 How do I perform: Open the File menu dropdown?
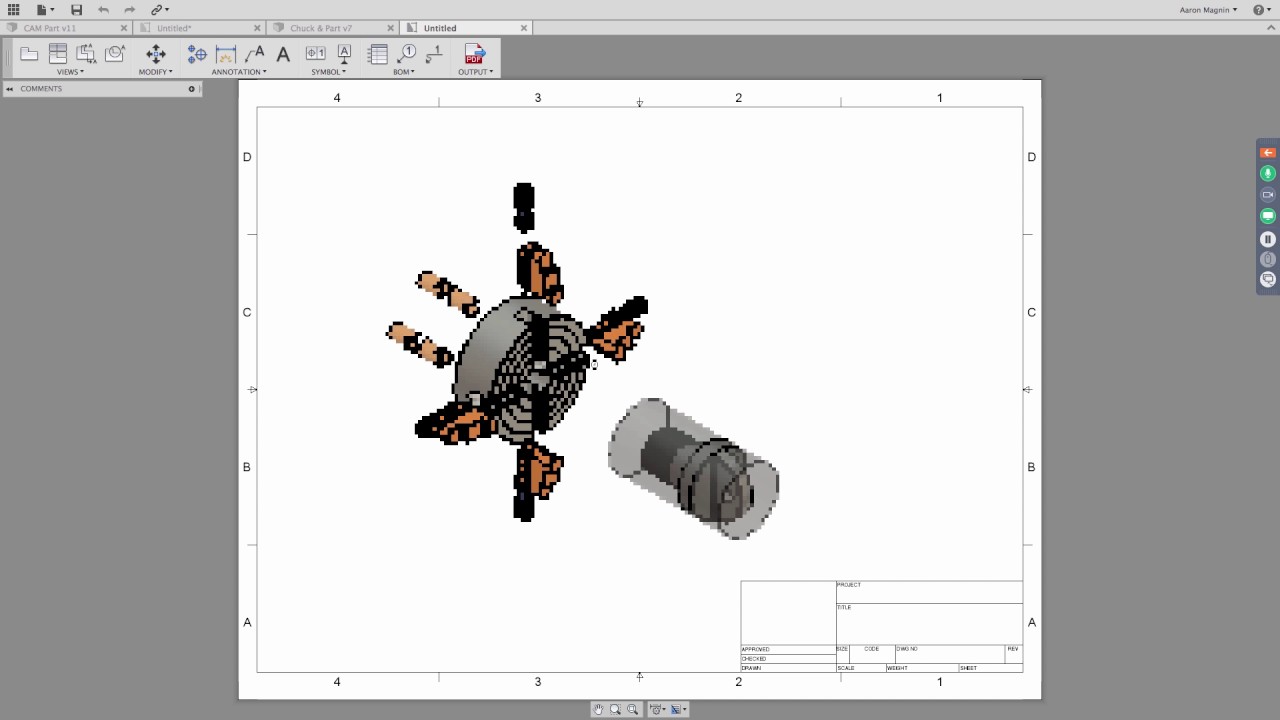45,9
